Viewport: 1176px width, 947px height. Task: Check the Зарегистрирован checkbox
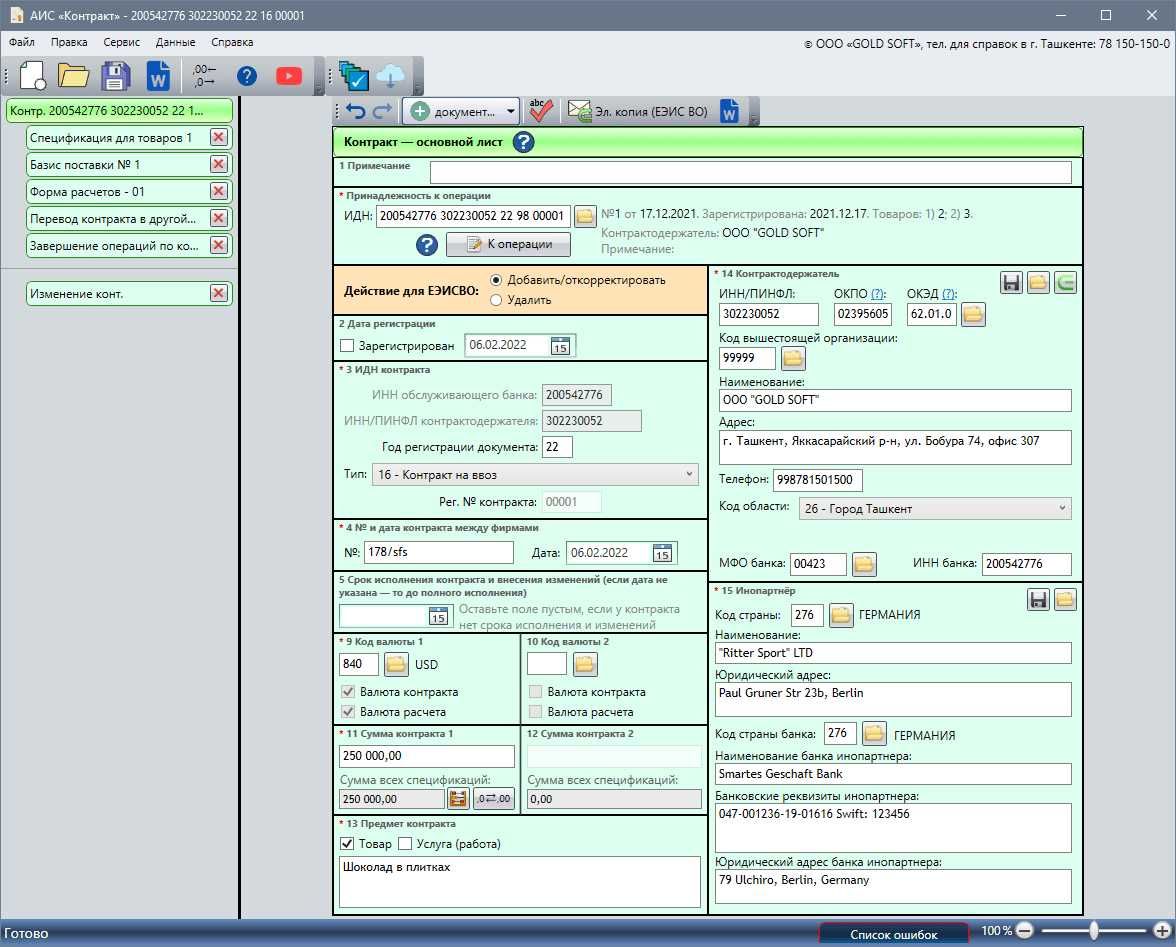pyautogui.click(x=346, y=346)
